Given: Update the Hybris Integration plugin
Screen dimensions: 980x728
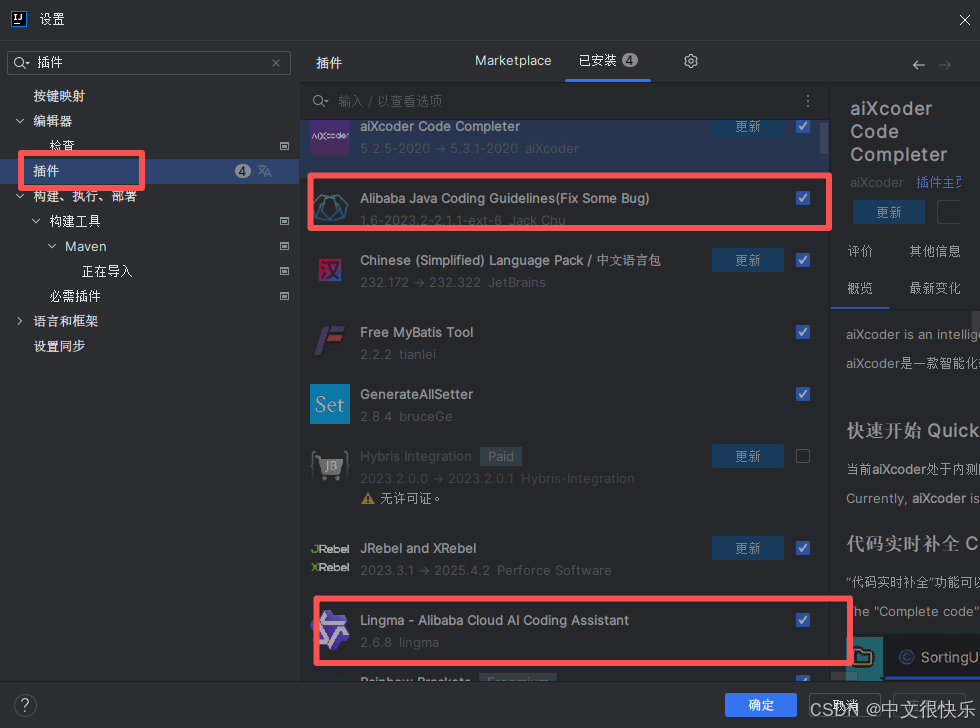Looking at the screenshot, I should (748, 456).
